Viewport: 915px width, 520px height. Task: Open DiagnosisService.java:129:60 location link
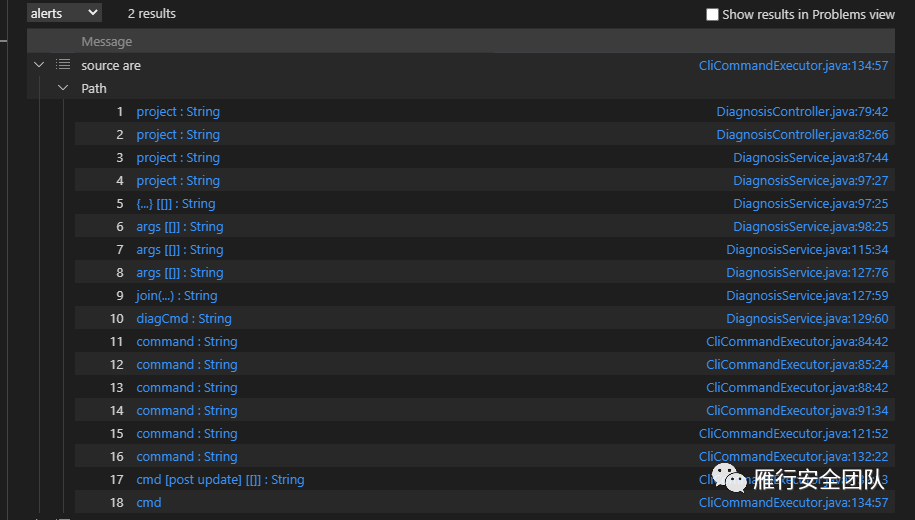coord(807,319)
